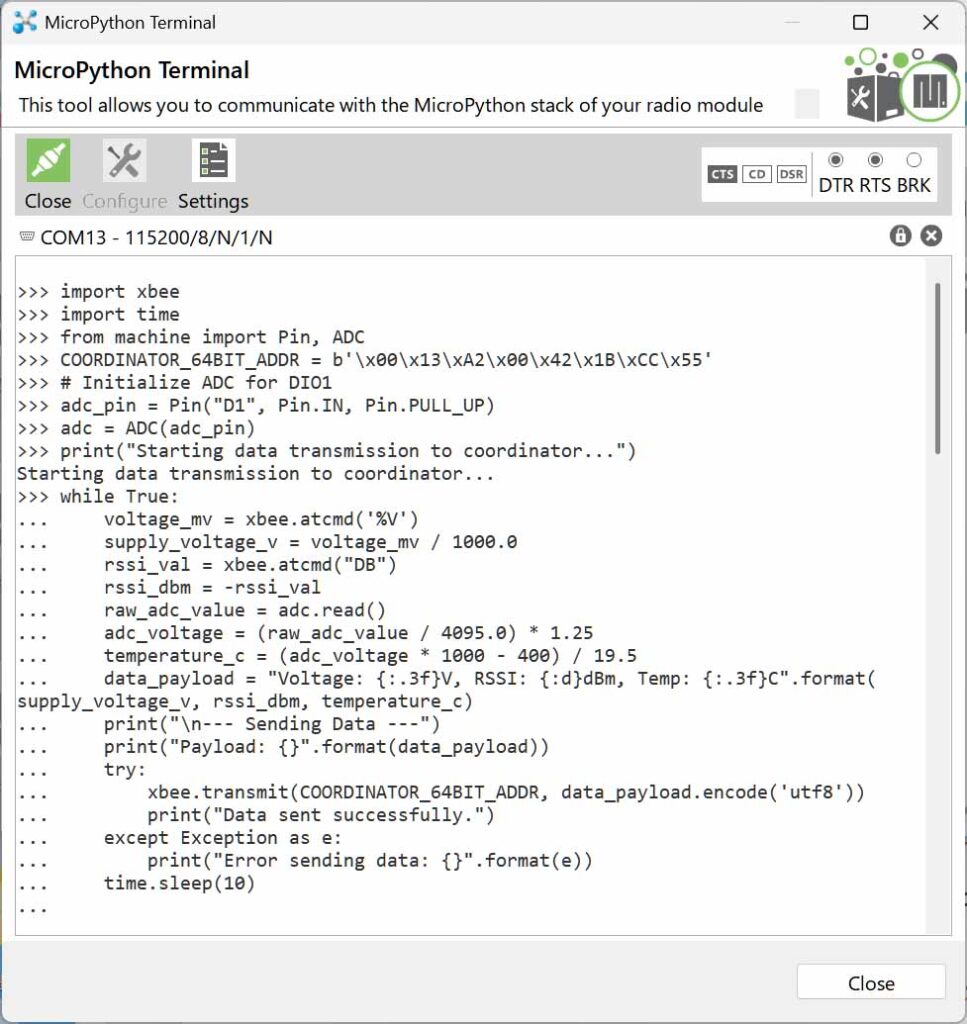Click the 'adc_pin = Pin("D1"...' line
Image resolution: width=967 pixels, height=1024 pixels.
(256, 405)
